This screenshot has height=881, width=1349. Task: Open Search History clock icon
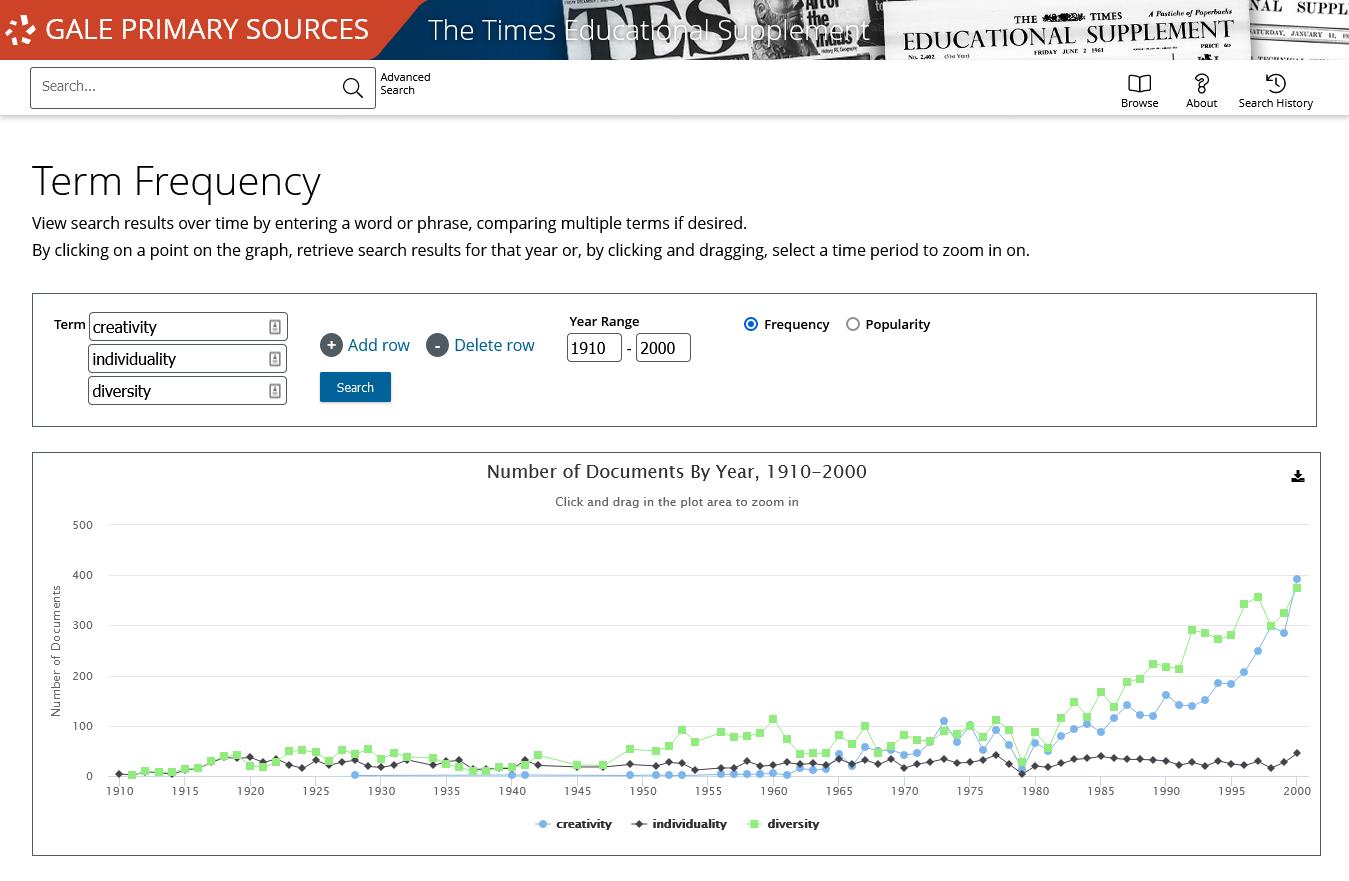coord(1275,83)
